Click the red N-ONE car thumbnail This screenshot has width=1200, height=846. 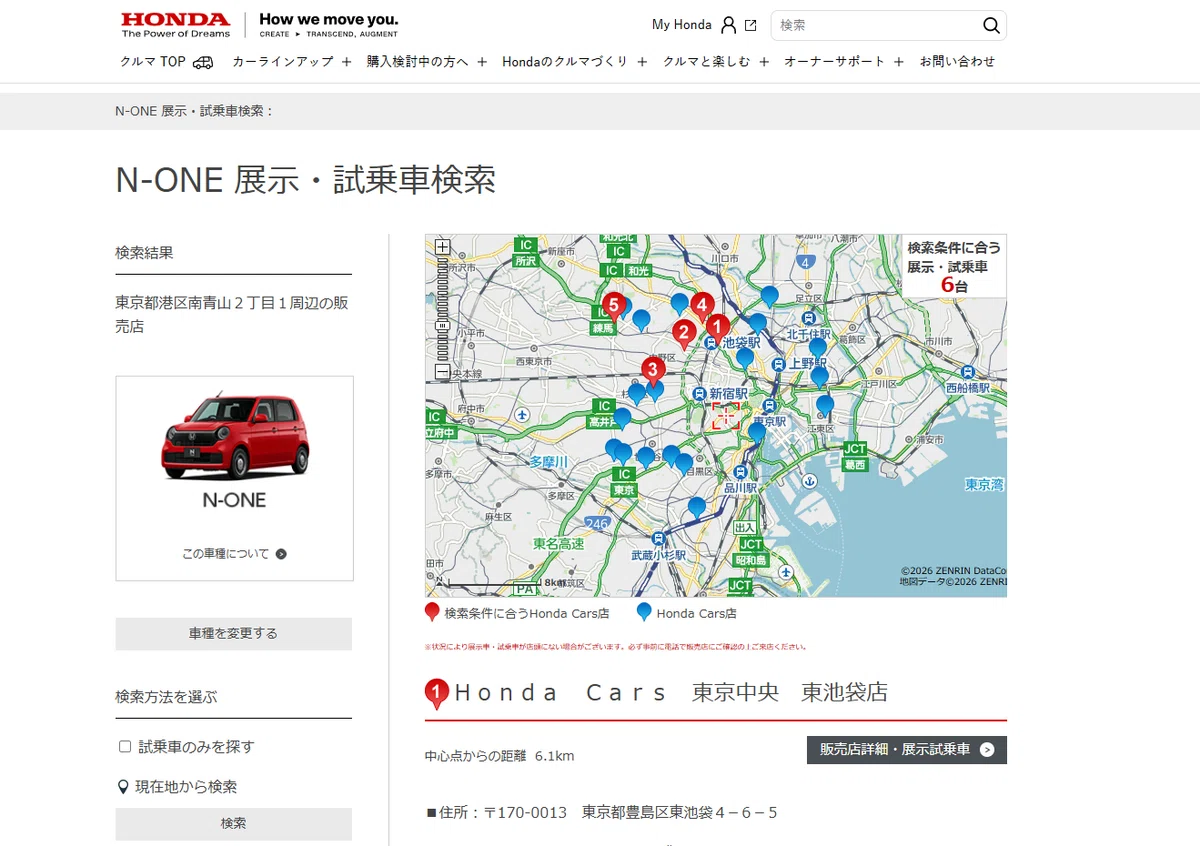[235, 437]
